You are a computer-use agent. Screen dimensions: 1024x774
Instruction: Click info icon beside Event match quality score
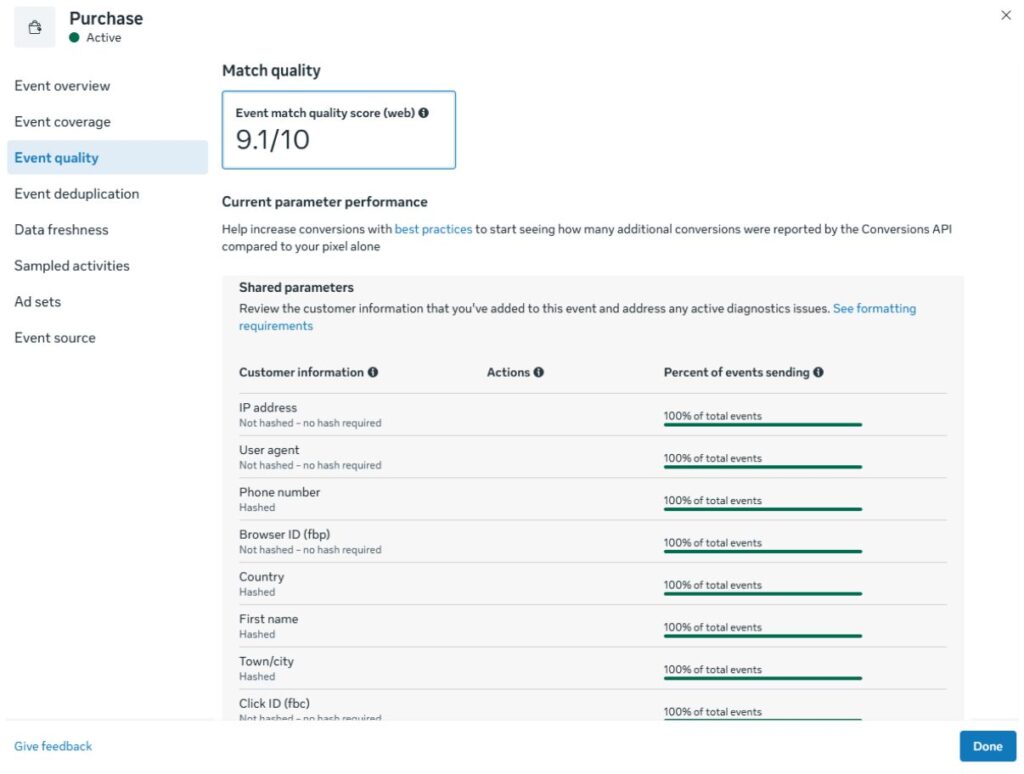[424, 113]
